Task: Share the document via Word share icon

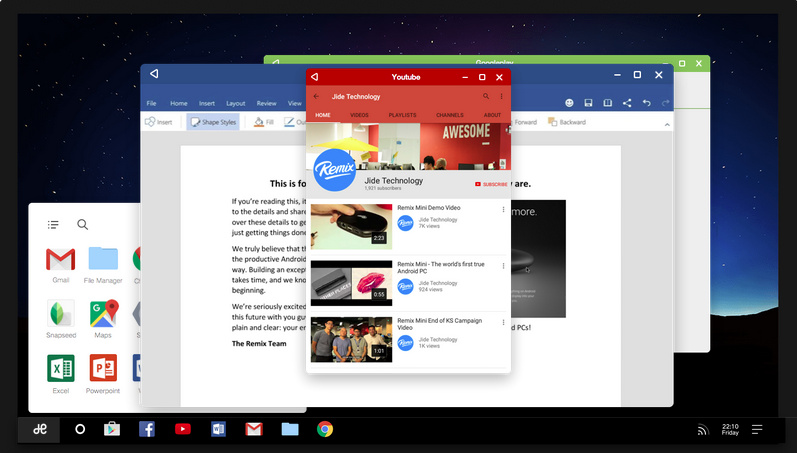Action: point(627,103)
